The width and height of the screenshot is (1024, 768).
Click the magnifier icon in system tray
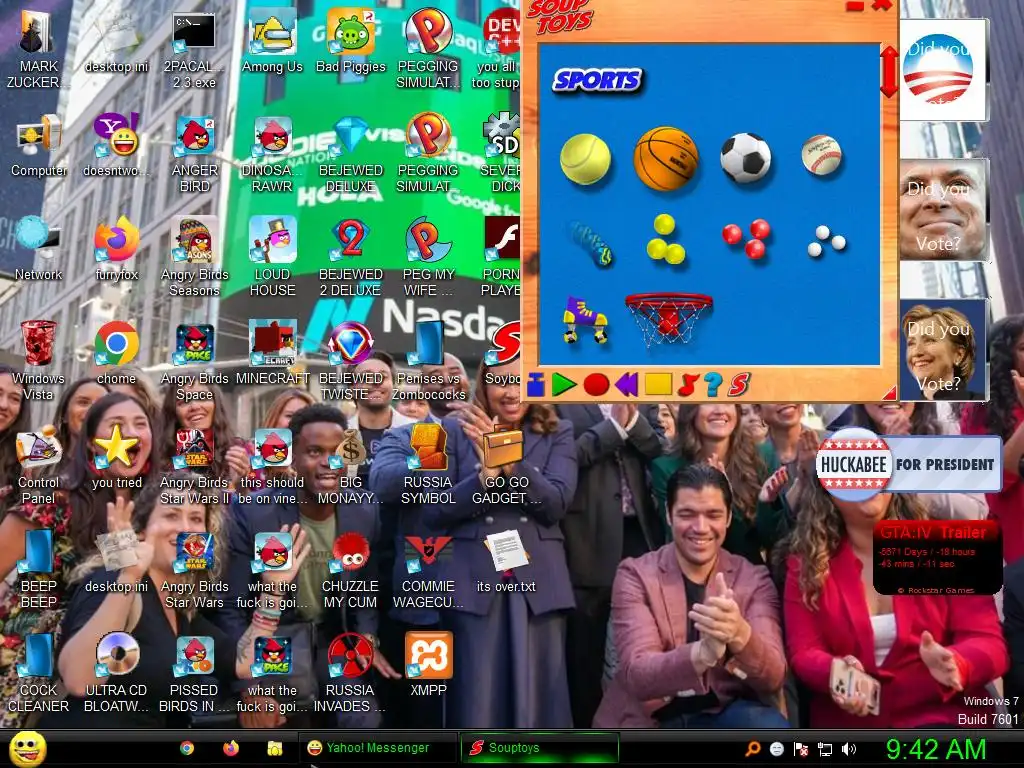click(752, 749)
